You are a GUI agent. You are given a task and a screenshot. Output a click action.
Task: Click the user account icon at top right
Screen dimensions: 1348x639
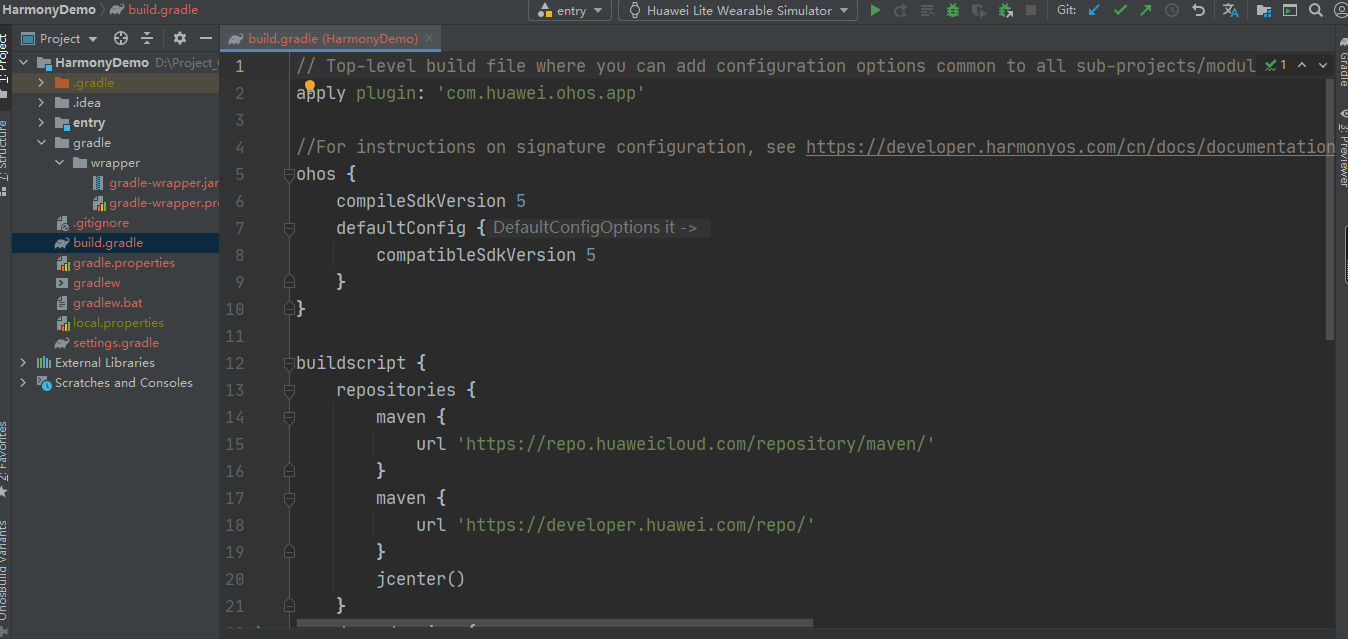tap(1341, 11)
